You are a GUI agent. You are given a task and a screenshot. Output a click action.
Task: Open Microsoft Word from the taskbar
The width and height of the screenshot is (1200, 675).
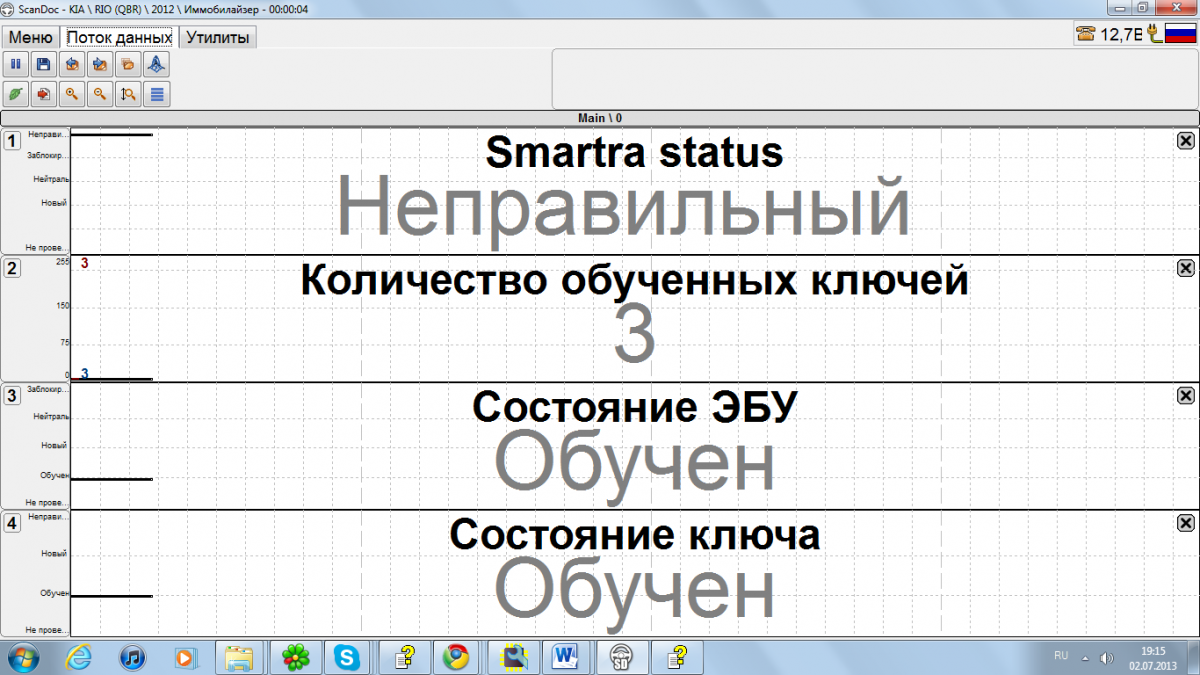565,657
